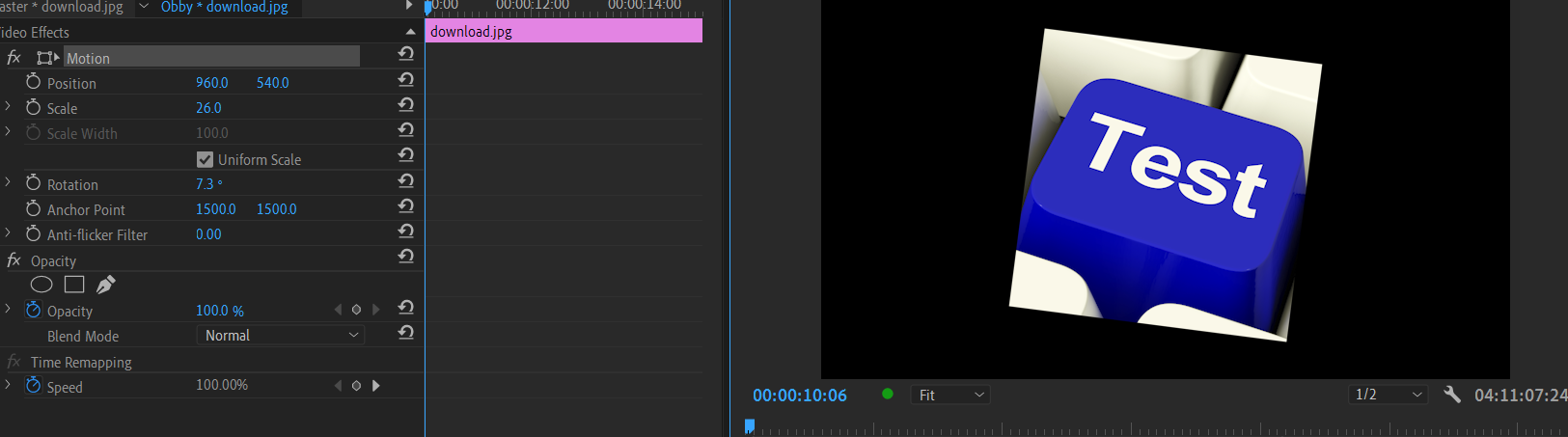Reset the Motion effect
Viewport: 1568px width, 437px height.
coord(406,54)
